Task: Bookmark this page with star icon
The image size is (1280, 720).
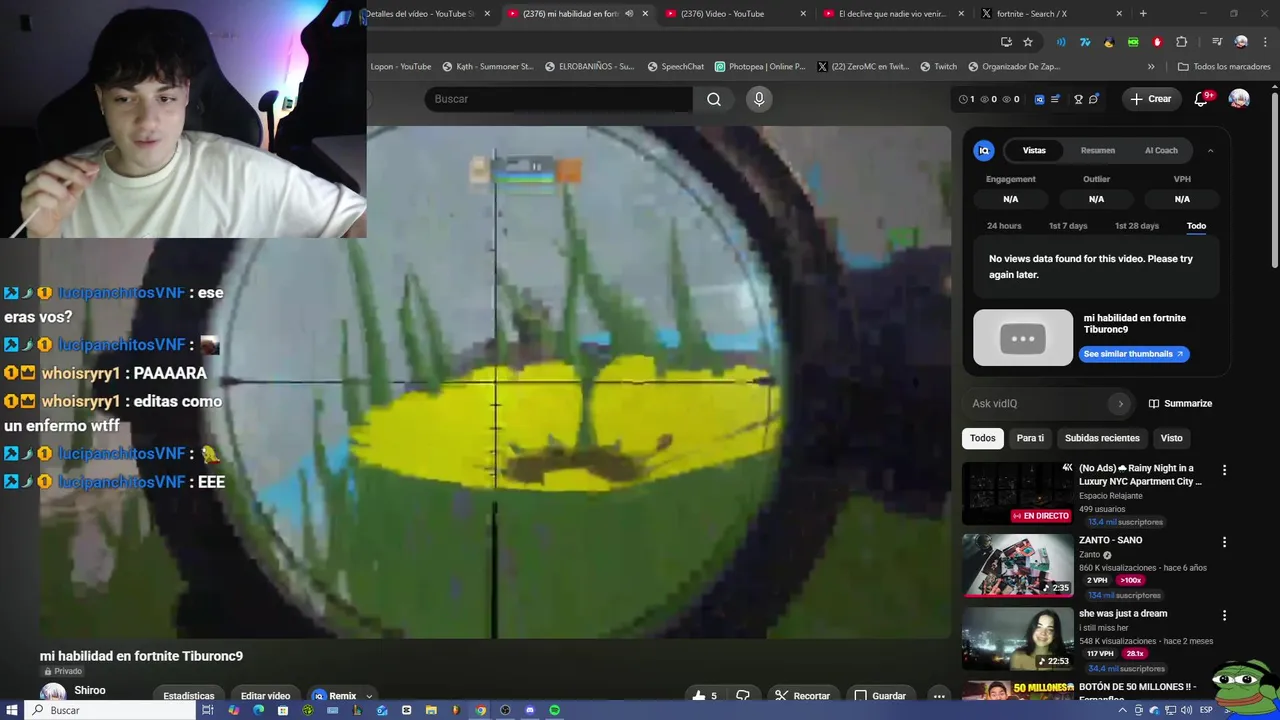Action: [x=1028, y=42]
